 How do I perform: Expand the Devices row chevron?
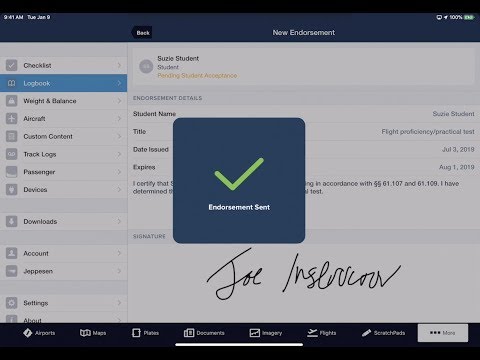coord(119,189)
